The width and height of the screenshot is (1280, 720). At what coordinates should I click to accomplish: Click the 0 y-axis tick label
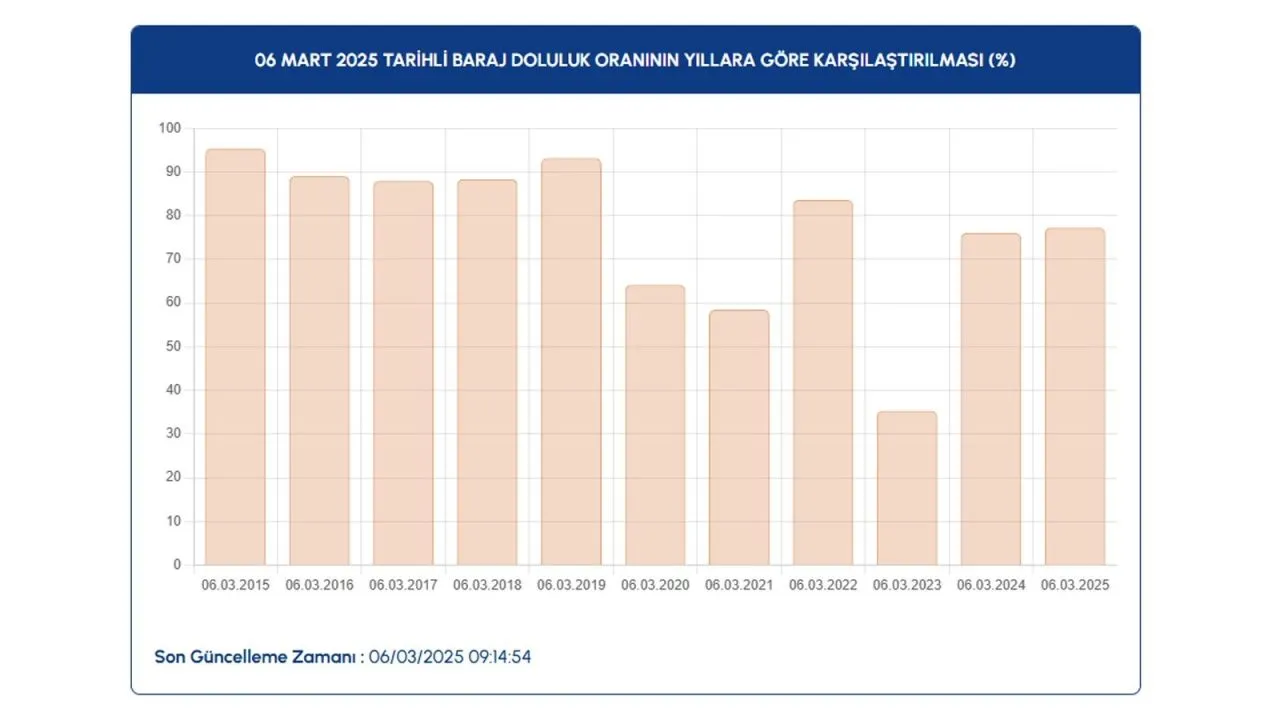click(177, 565)
